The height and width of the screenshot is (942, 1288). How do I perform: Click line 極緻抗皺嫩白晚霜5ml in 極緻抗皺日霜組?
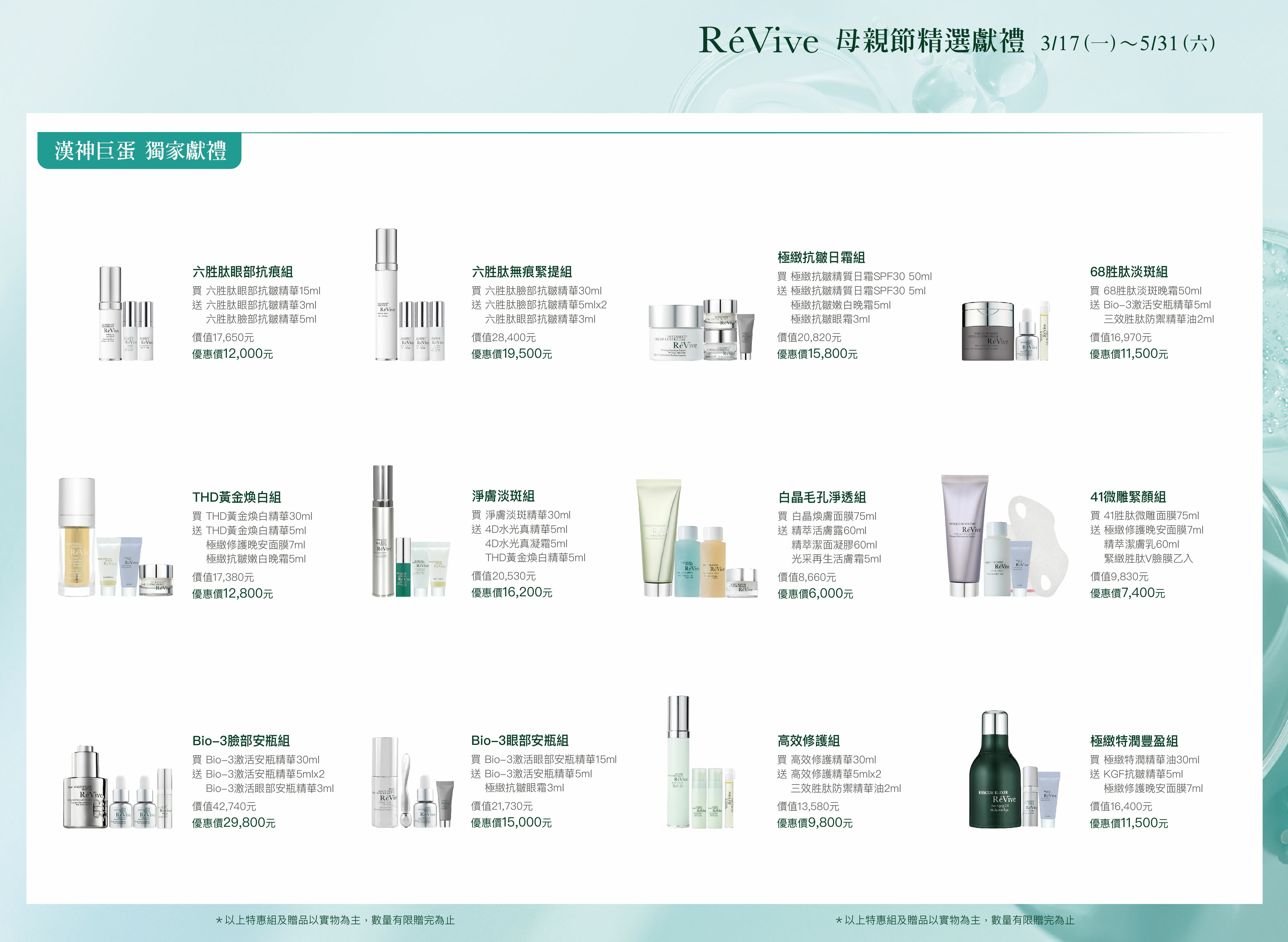click(x=841, y=305)
